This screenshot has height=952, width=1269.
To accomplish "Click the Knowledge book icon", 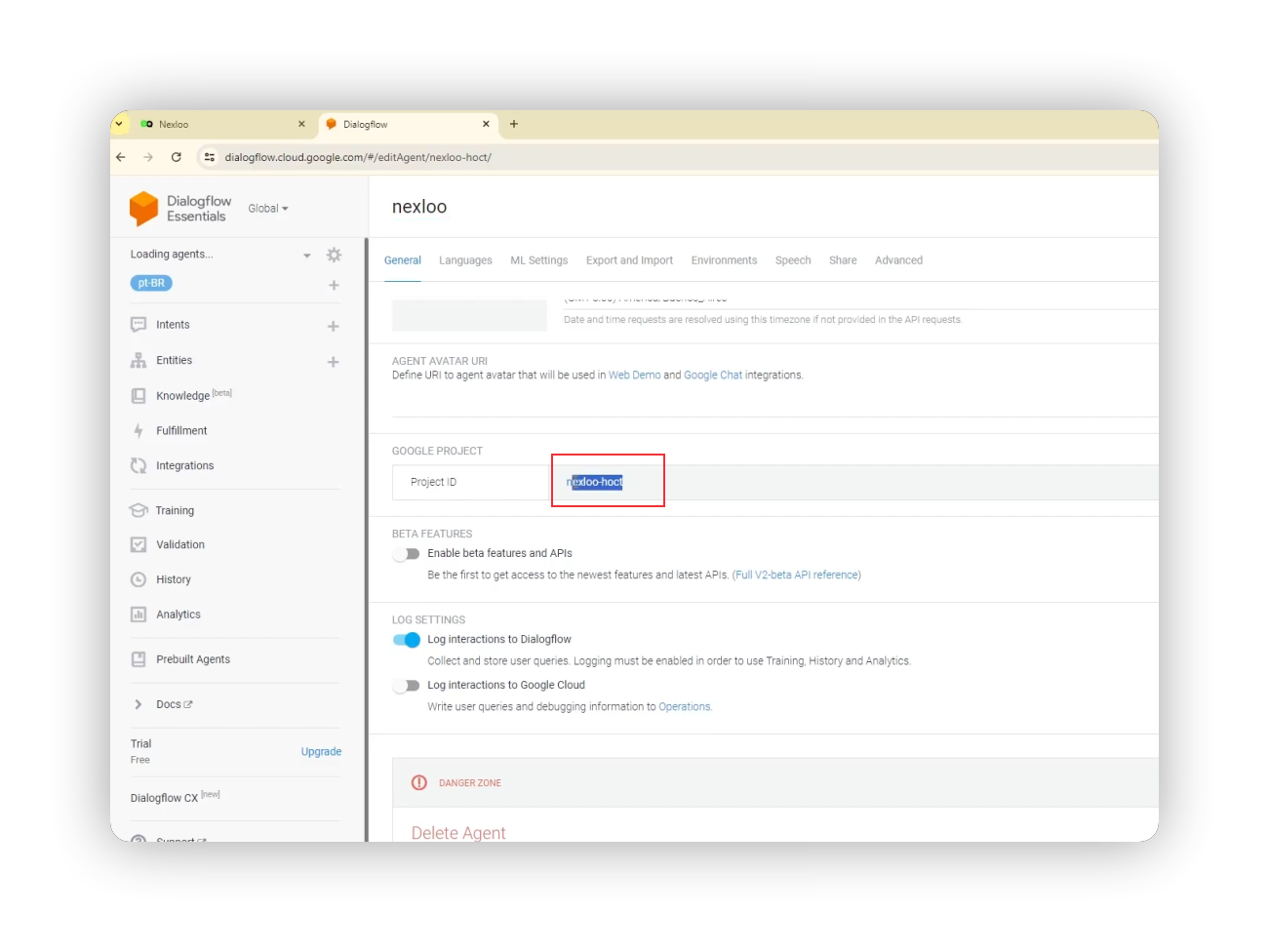I will [x=139, y=395].
